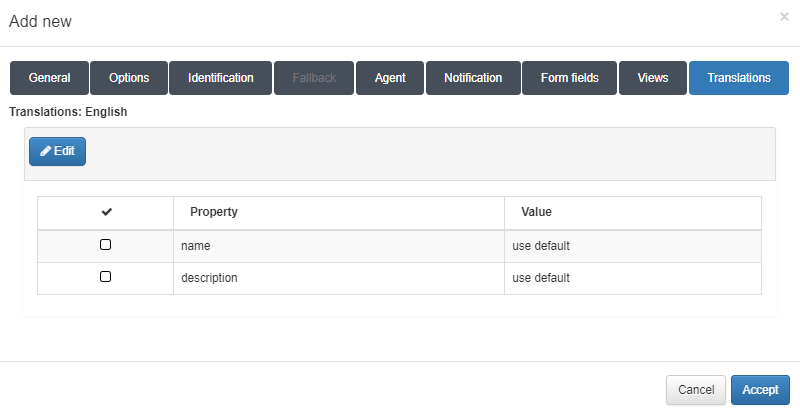Click the name row's use default value
Viewport: 800px width, 415px height.
(x=541, y=246)
